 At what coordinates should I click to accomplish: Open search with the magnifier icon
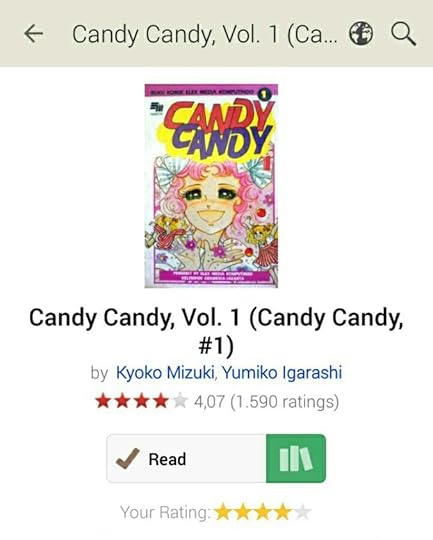[x=403, y=34]
